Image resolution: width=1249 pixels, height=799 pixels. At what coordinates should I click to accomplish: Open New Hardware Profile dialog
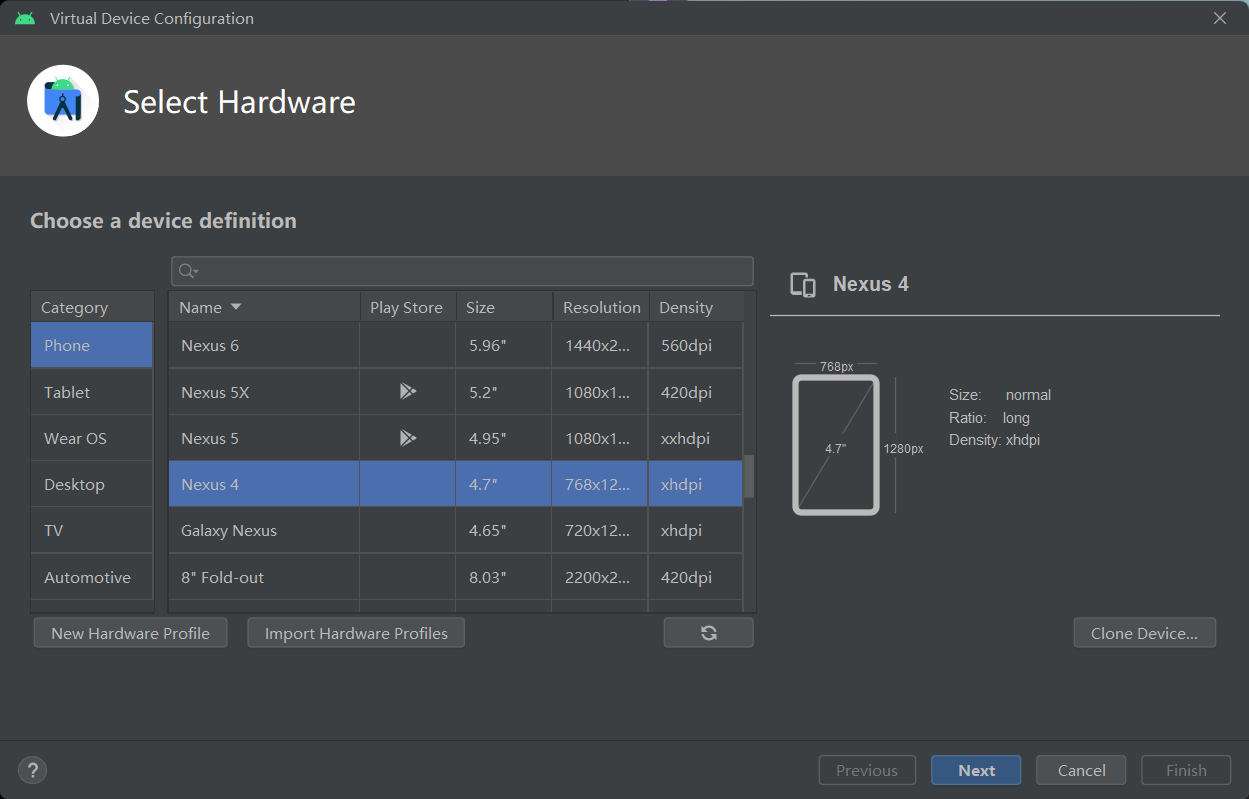pyautogui.click(x=131, y=633)
